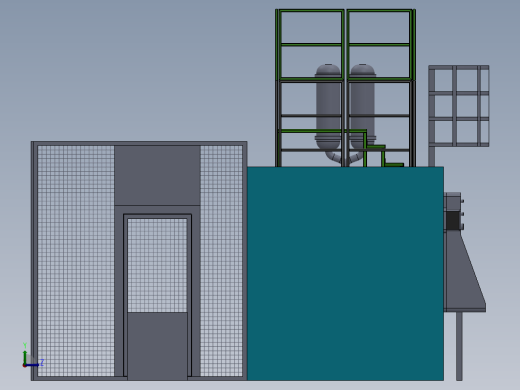Pick the narrow mesh panel right of the door
The height and width of the screenshot is (390, 520).
tap(221, 261)
